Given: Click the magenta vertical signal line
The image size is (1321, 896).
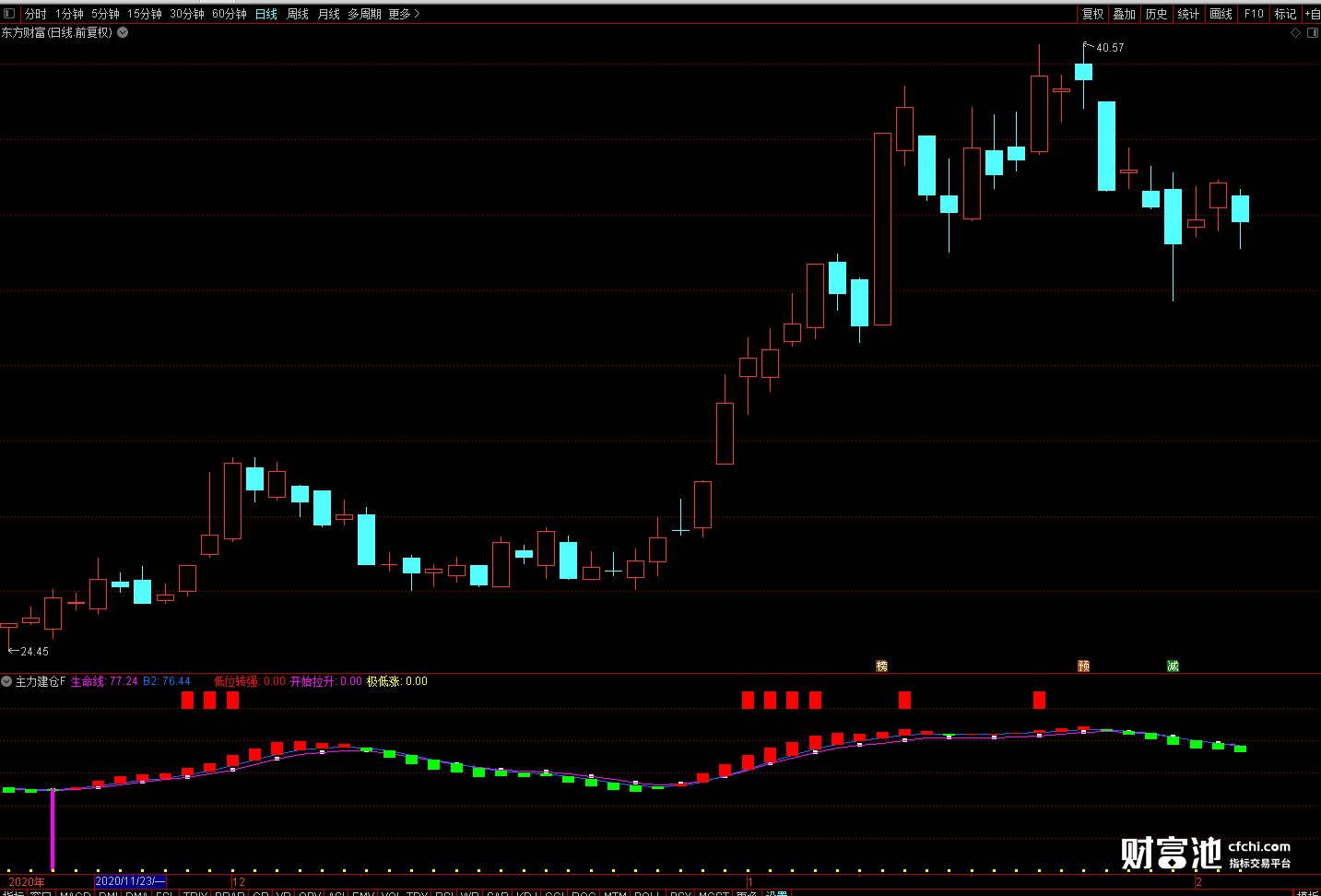Looking at the screenshot, I should click(53, 829).
